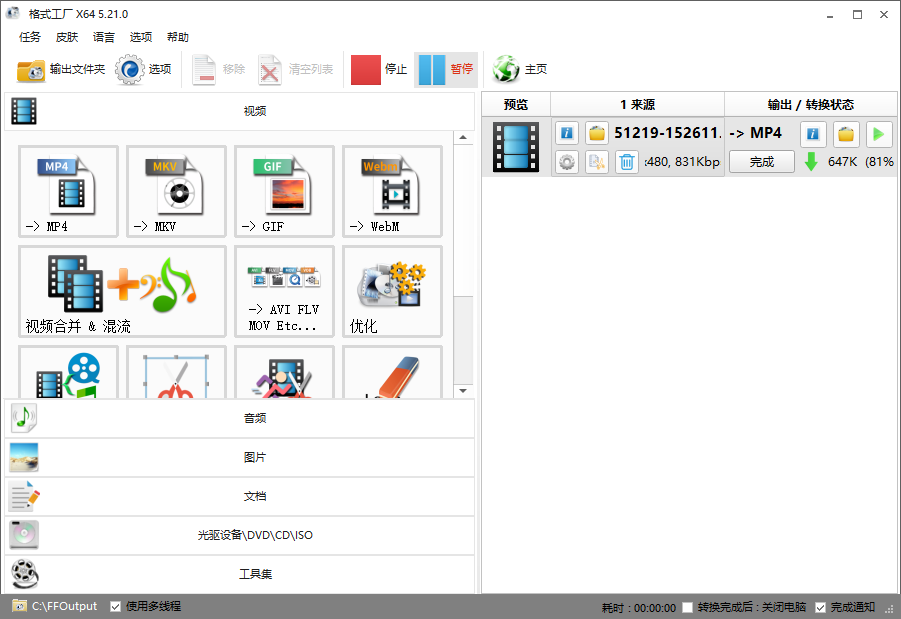Click the source filename 51219-152611
The width and height of the screenshot is (901, 619).
(x=667, y=133)
